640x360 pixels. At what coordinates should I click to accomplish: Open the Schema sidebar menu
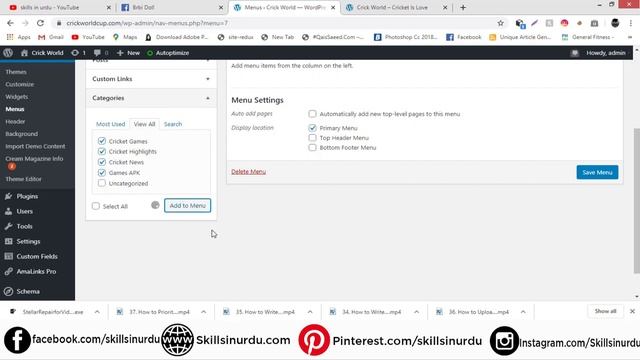pos(28,291)
